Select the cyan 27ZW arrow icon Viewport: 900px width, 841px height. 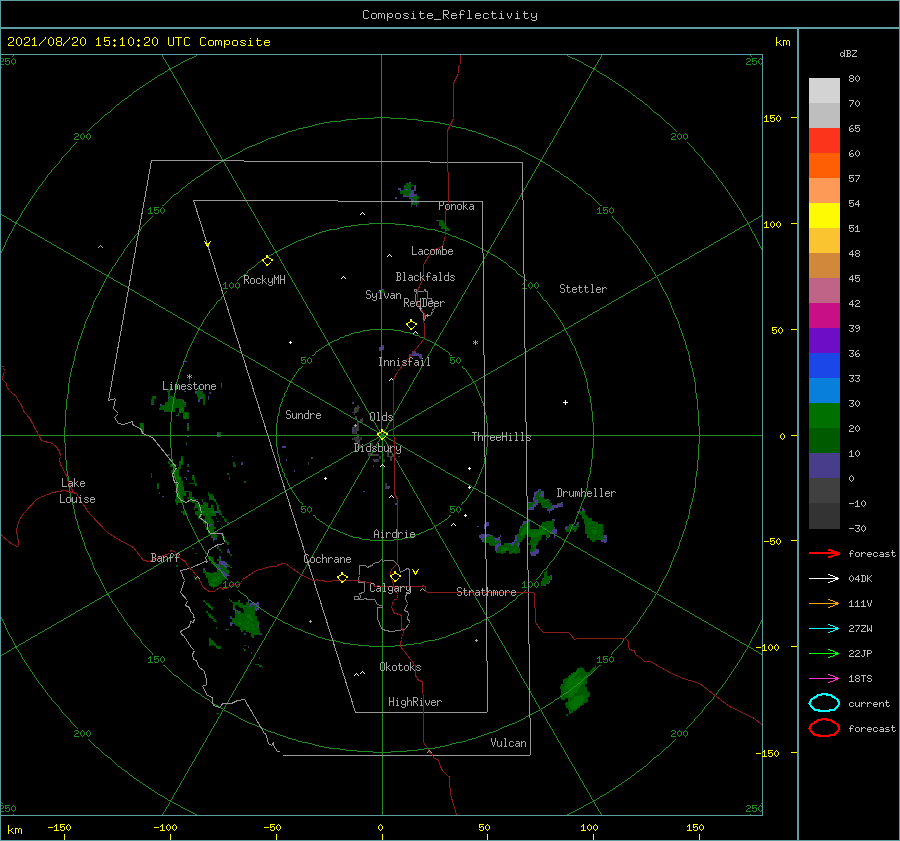(x=824, y=629)
